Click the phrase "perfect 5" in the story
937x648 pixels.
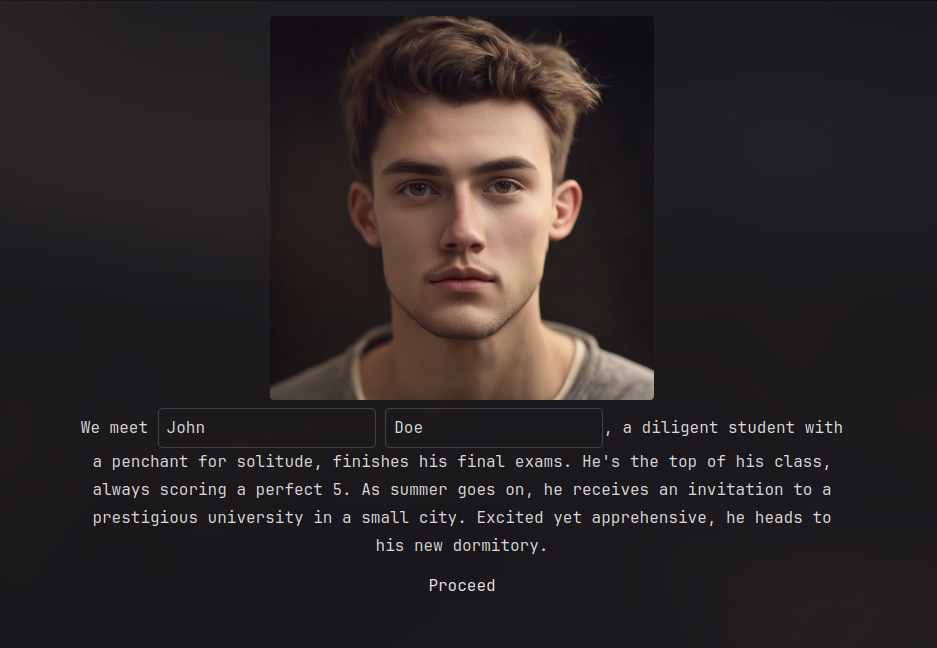[304, 490]
